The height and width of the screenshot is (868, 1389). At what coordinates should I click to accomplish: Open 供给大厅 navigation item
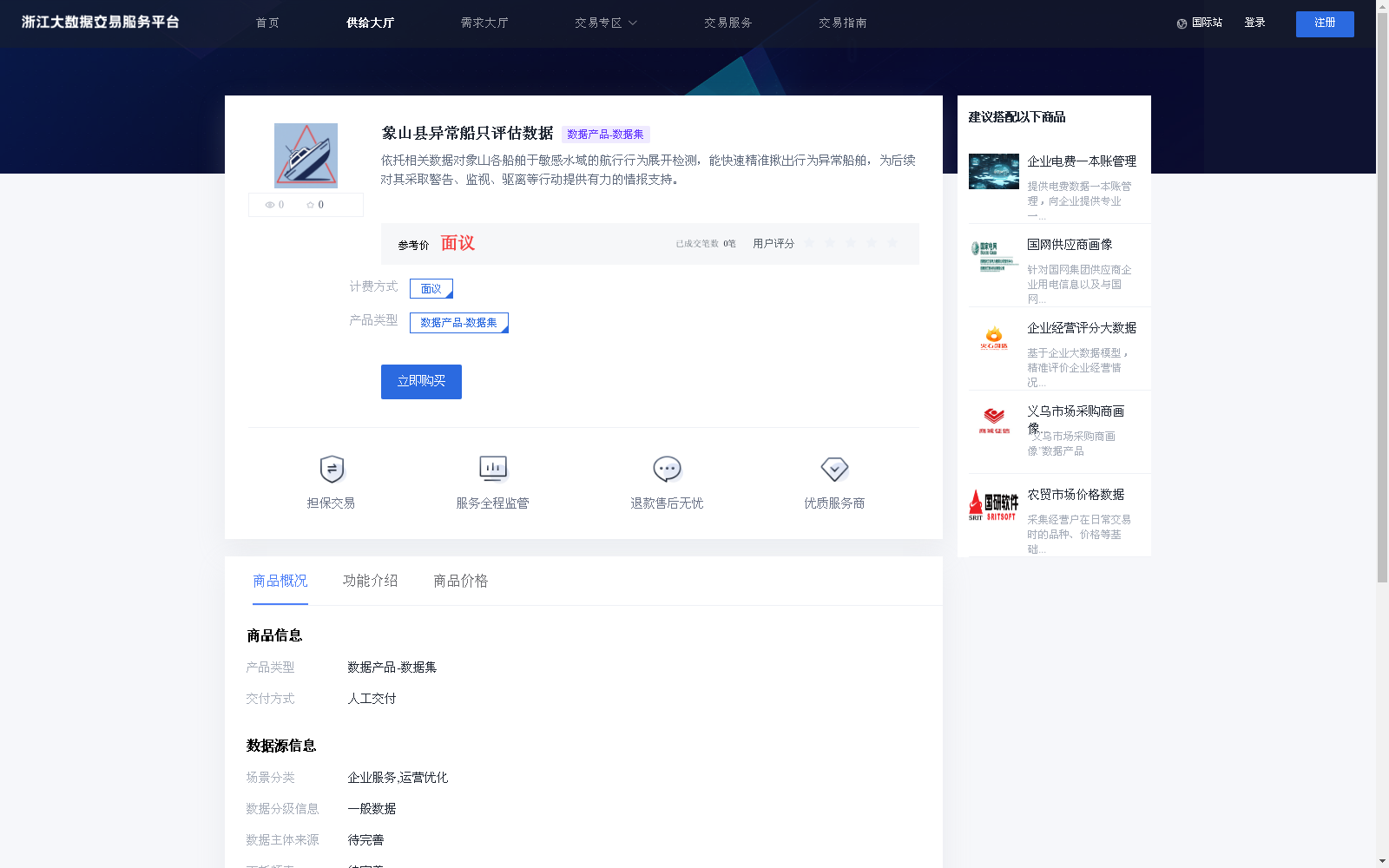point(371,23)
